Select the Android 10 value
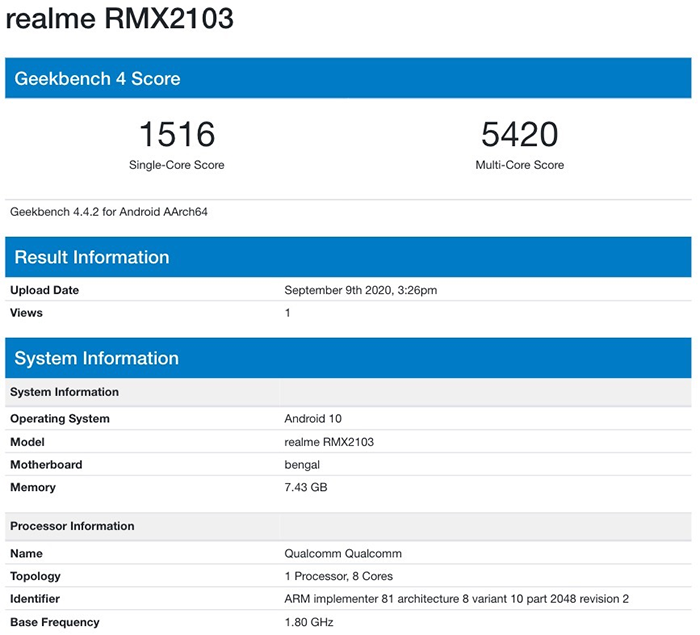Viewport: 700px width, 635px height. [313, 419]
